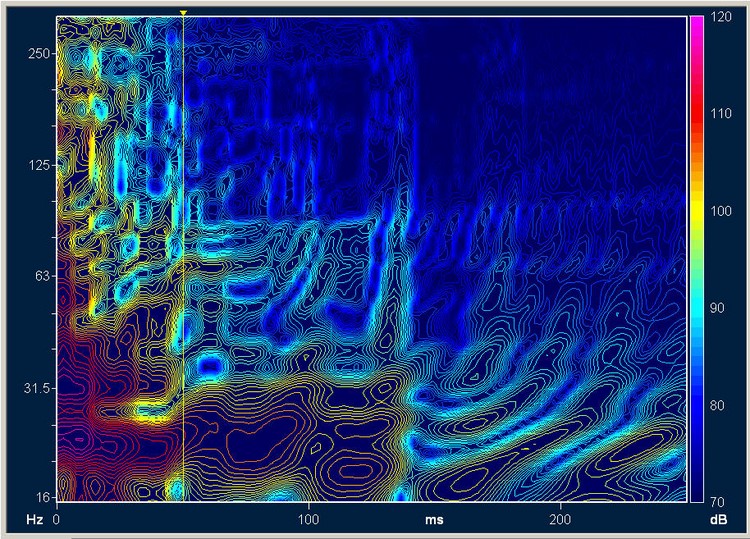
Task: Click the 0 ms time axis label
Action: (56, 519)
